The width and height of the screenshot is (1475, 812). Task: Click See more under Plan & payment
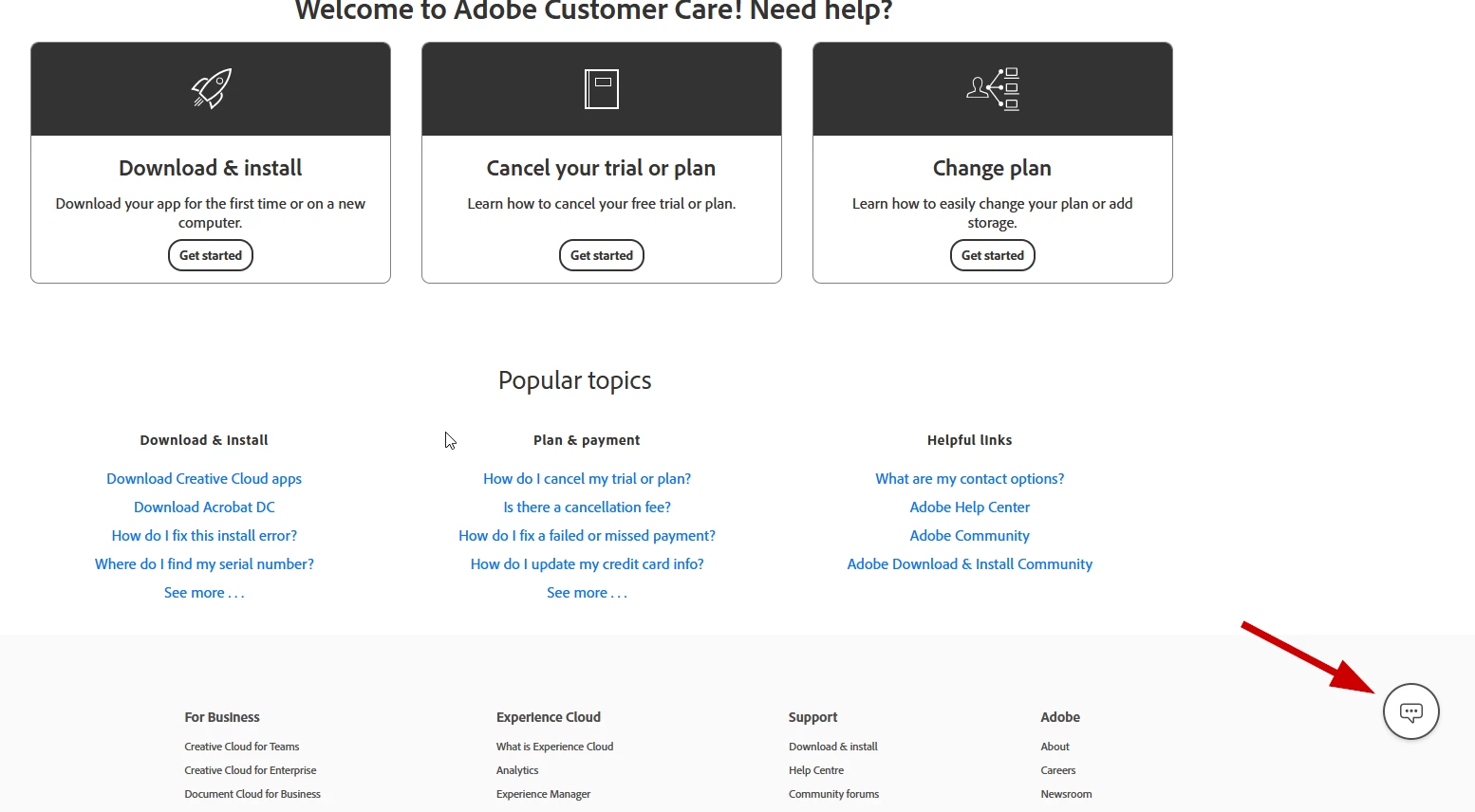pos(587,593)
